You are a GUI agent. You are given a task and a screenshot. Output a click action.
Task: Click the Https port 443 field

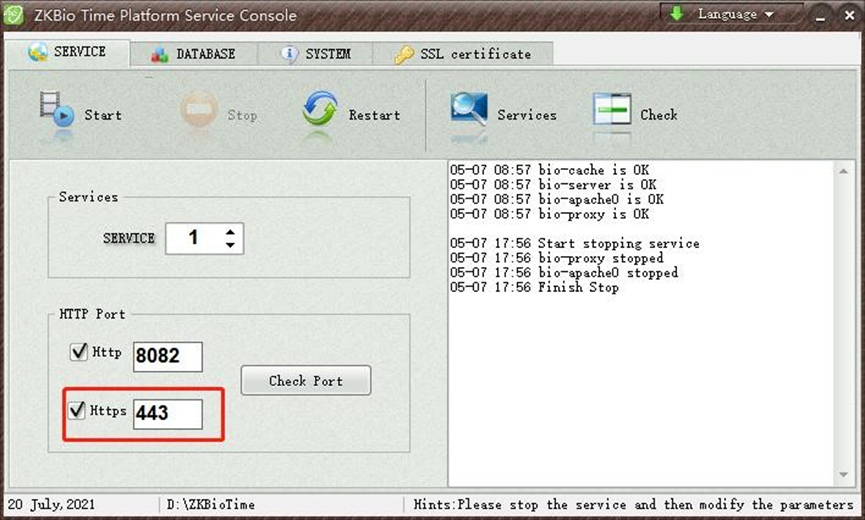[167, 414]
